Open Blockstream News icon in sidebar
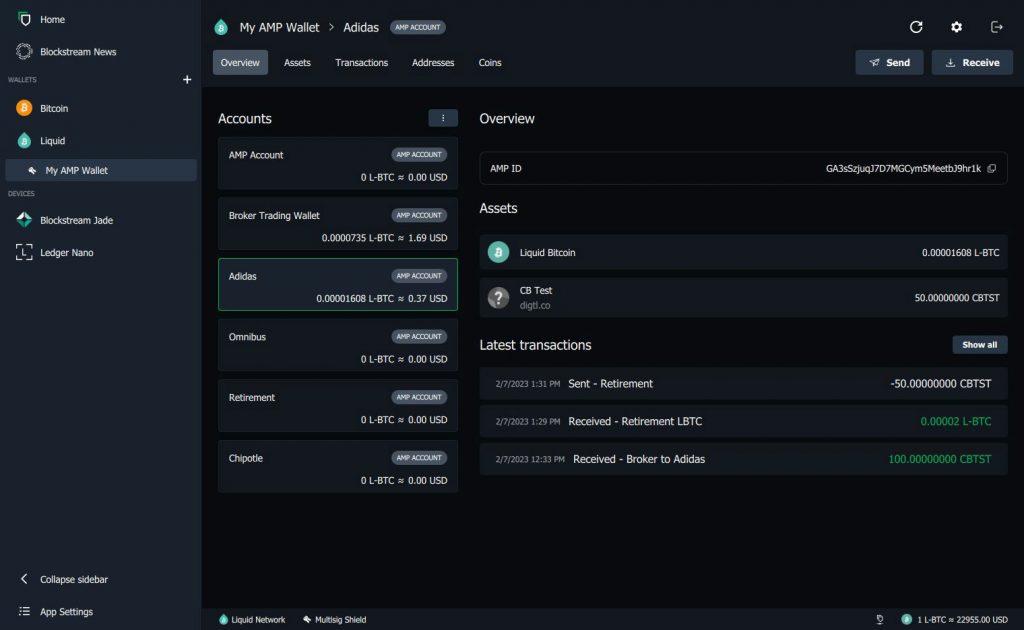 [24, 51]
